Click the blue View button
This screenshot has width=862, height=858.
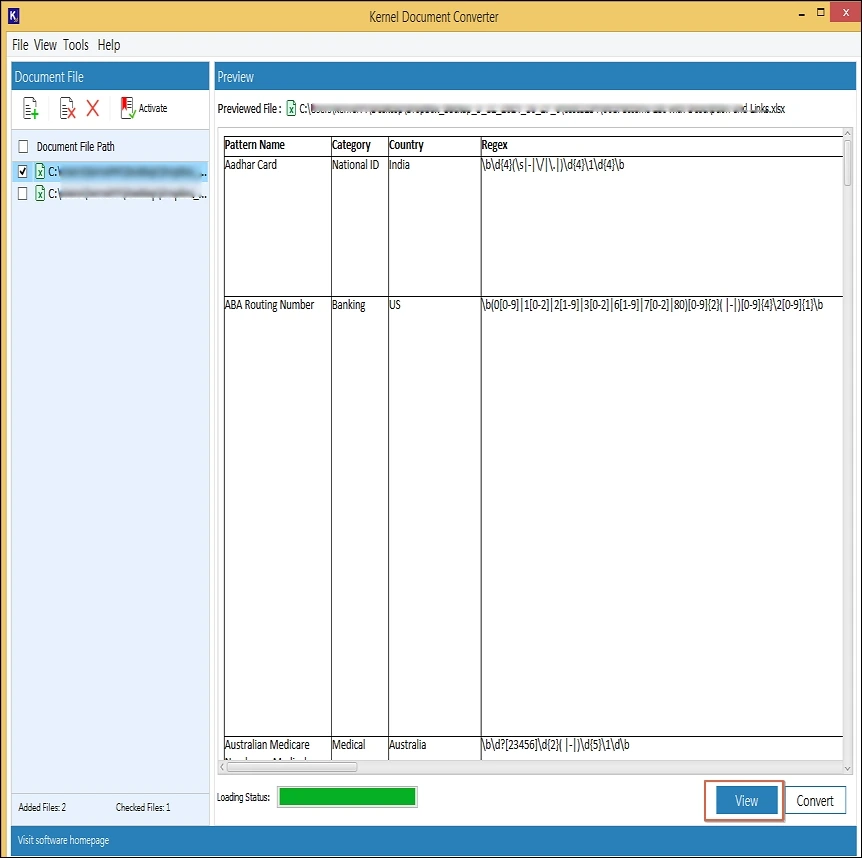tap(747, 800)
